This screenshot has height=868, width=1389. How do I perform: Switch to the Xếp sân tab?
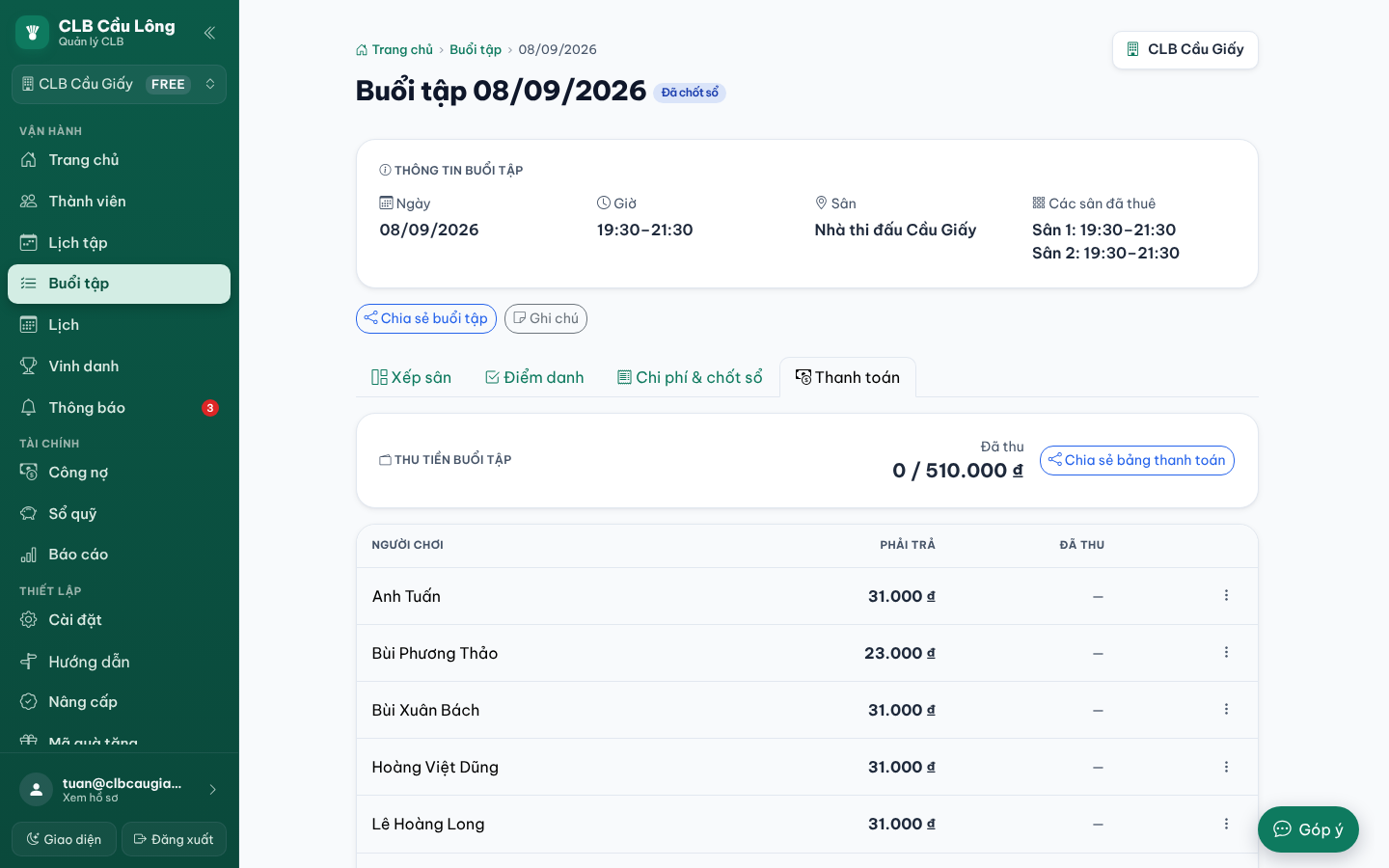(x=412, y=378)
